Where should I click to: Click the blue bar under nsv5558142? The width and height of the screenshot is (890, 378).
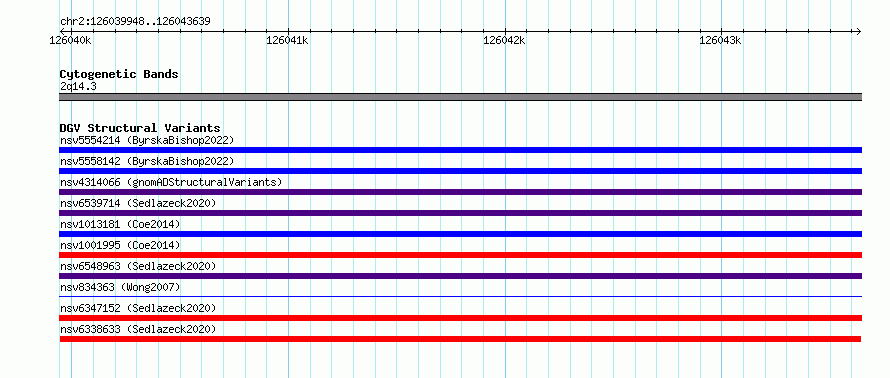click(460, 171)
